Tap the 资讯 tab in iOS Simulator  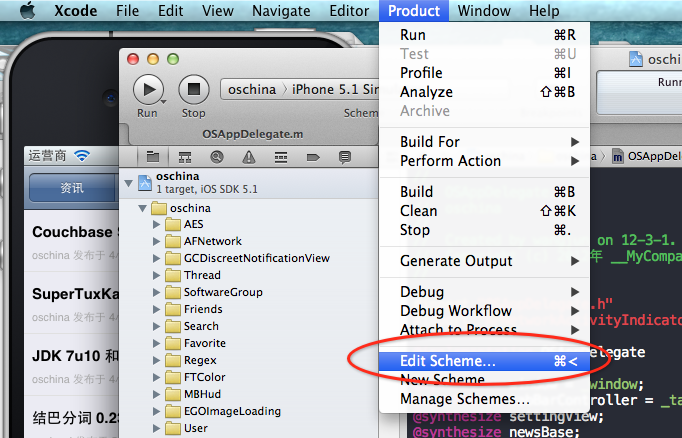coord(72,188)
